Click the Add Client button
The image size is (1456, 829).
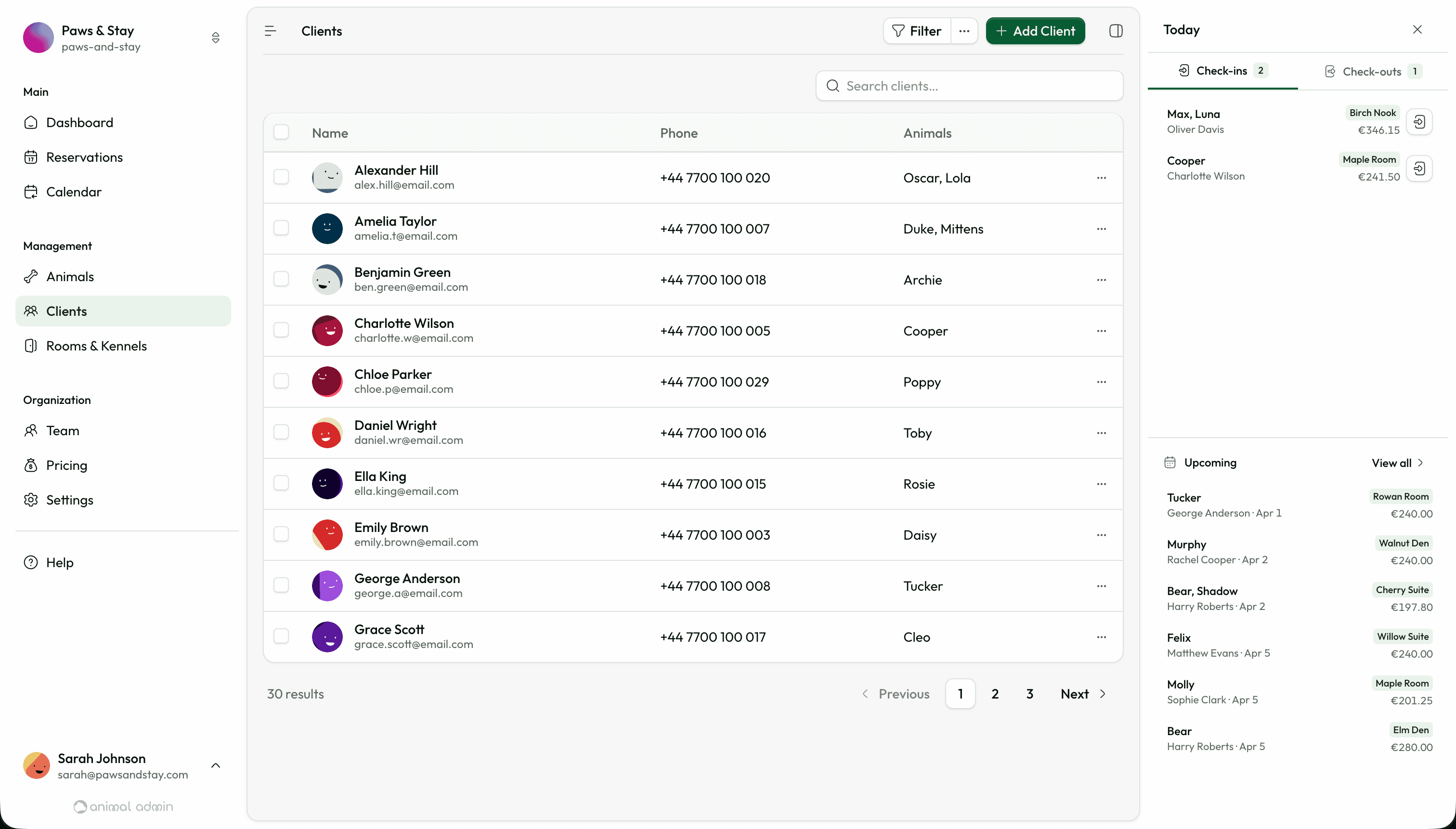point(1035,31)
